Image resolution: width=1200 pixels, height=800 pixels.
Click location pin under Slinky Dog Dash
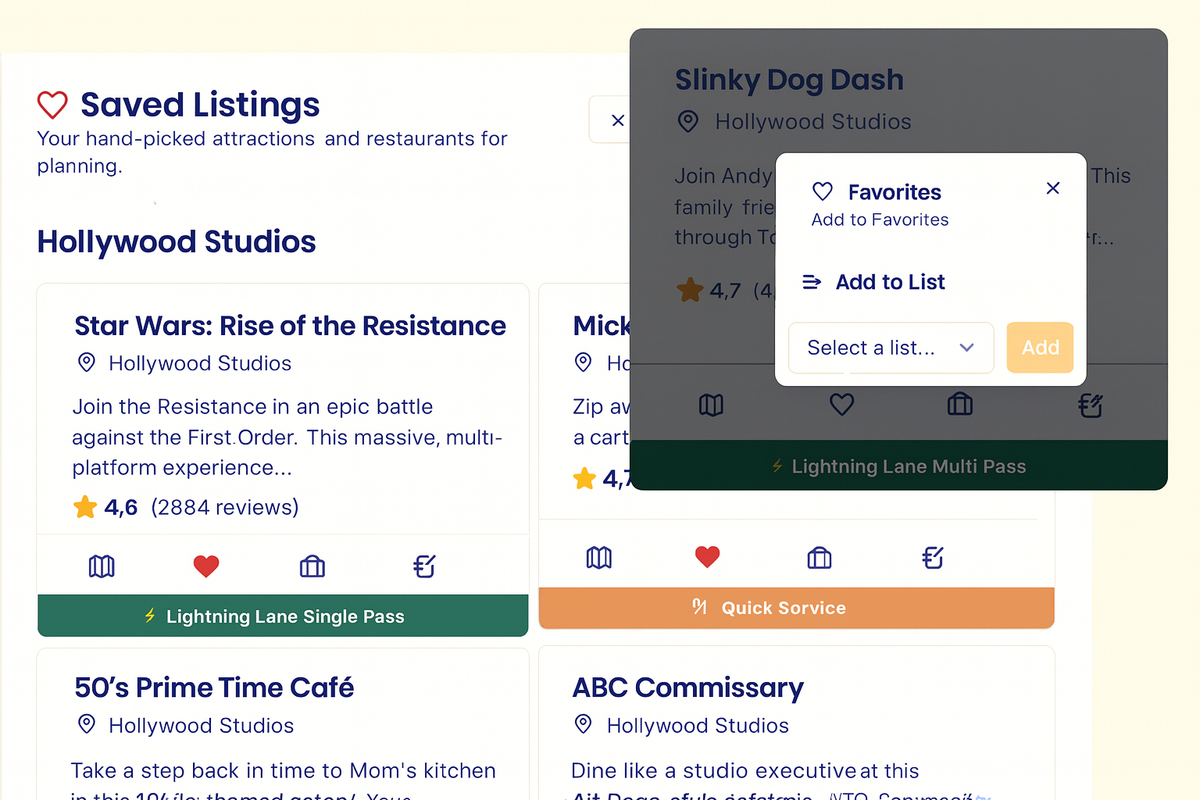point(687,122)
